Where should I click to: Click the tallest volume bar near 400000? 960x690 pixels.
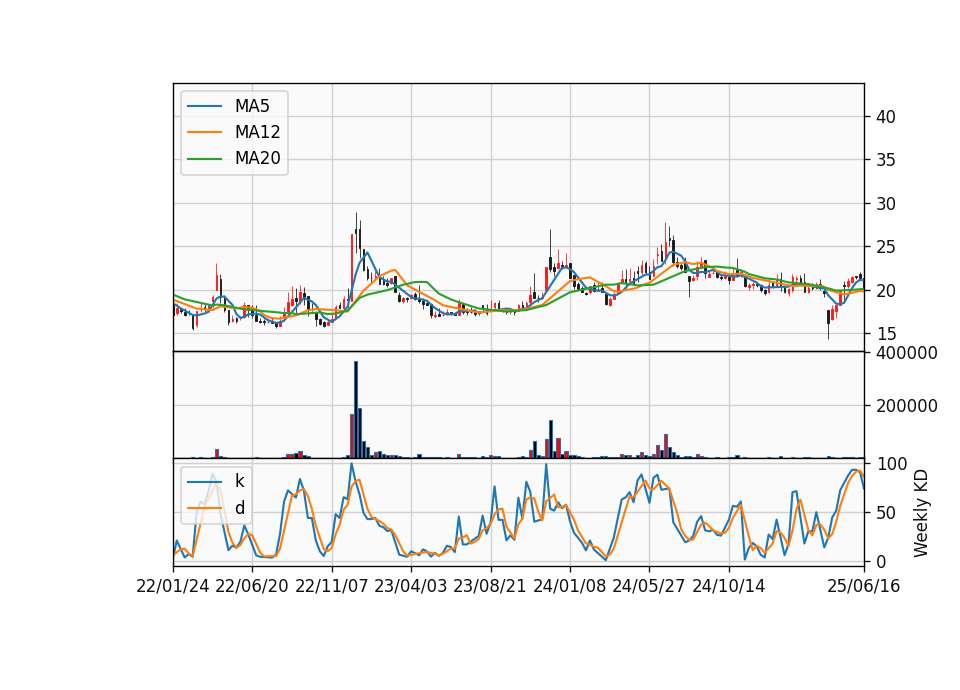pyautogui.click(x=356, y=410)
